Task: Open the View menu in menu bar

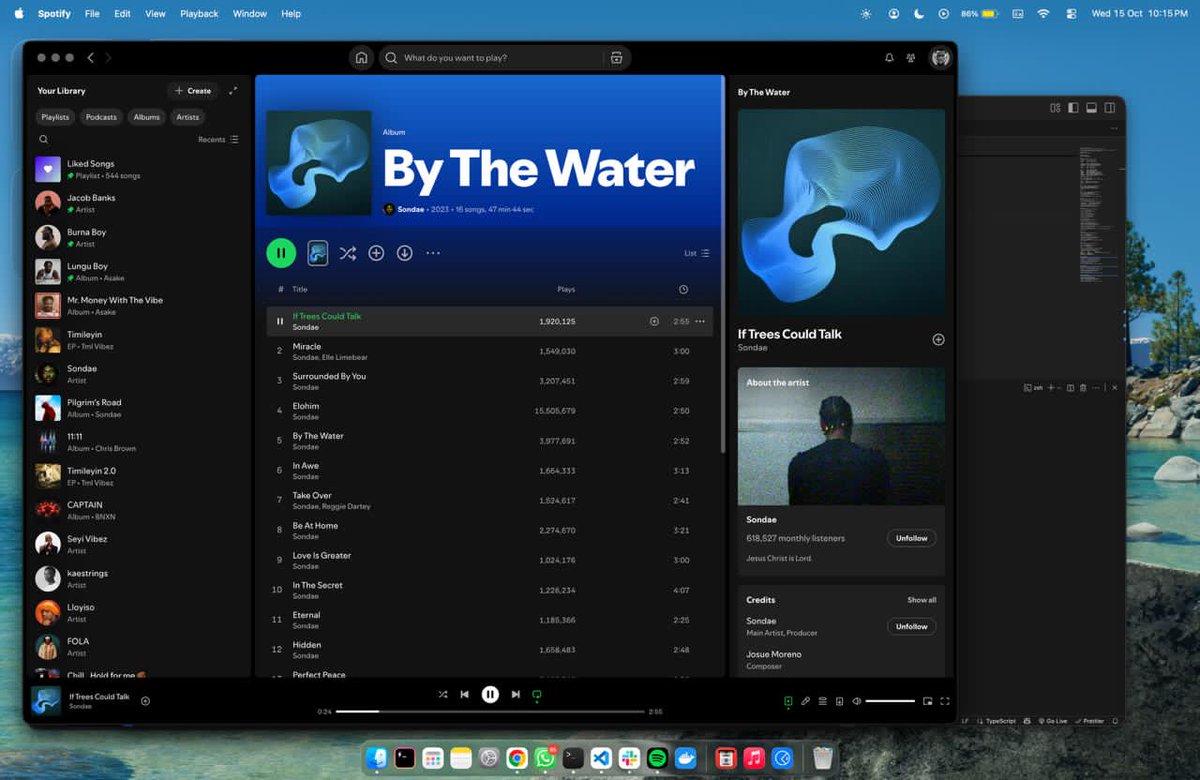Action: (x=155, y=14)
